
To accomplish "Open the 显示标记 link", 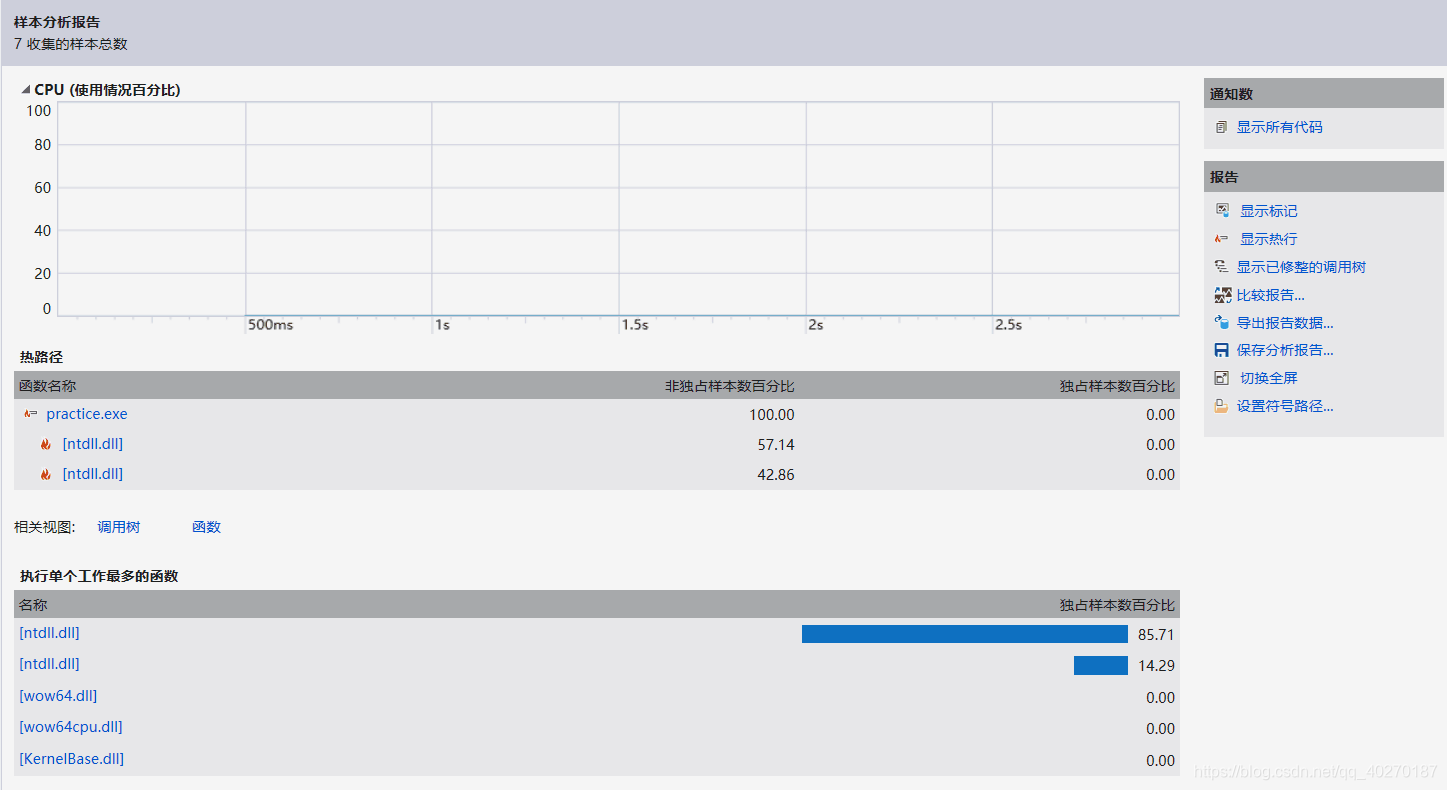I will click(x=1268, y=211).
